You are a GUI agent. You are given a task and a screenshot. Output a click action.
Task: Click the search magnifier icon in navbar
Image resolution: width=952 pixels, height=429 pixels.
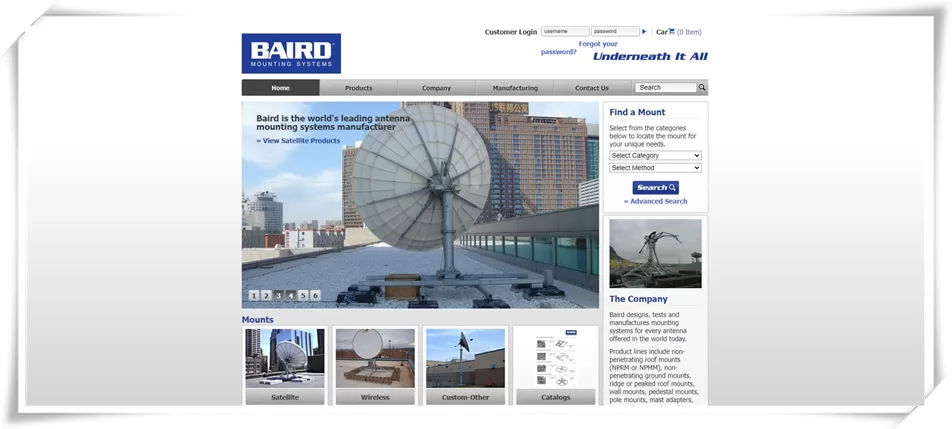click(702, 88)
